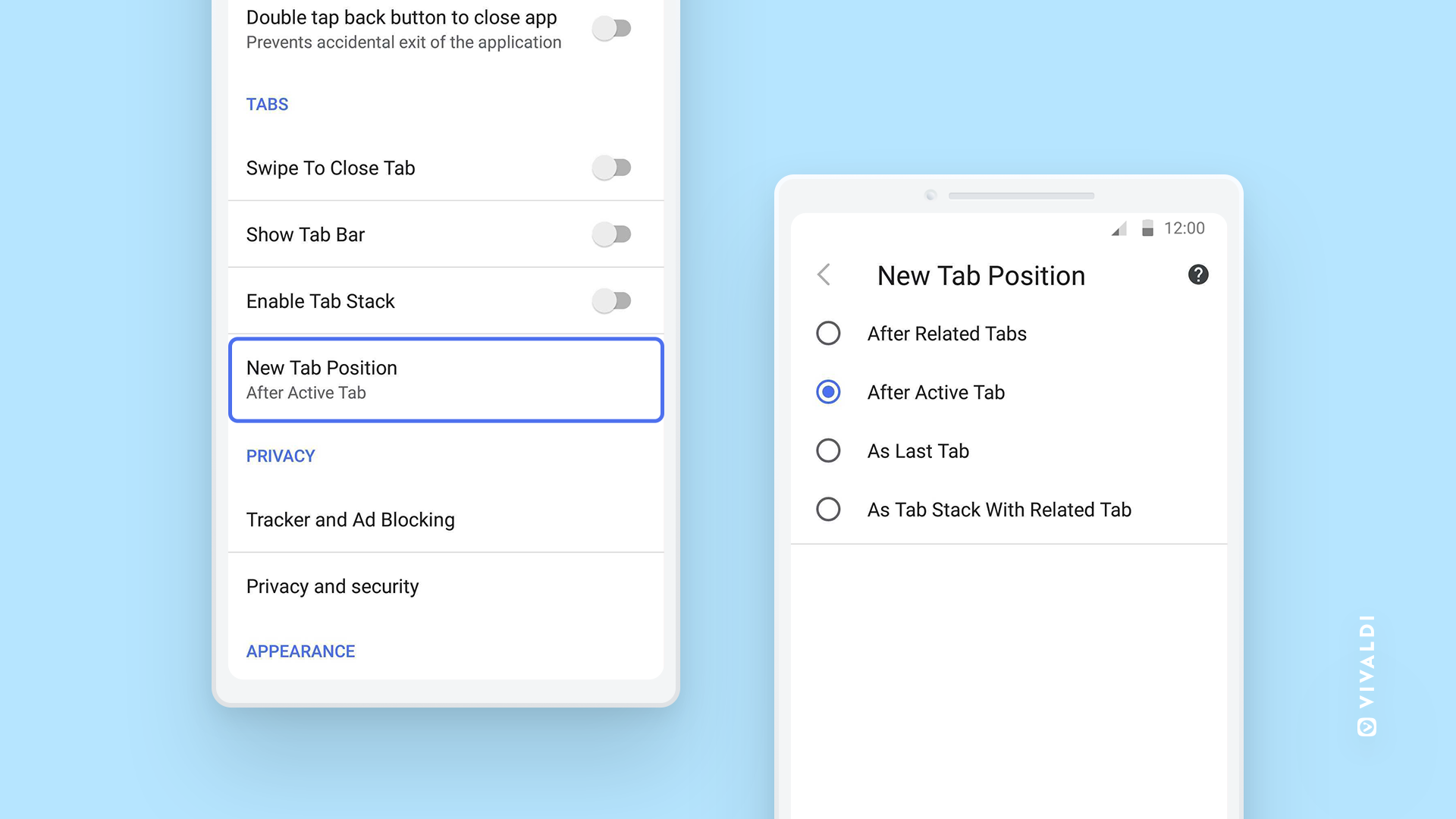Click the battery status icon
This screenshot has height=819, width=1456.
point(1147,228)
